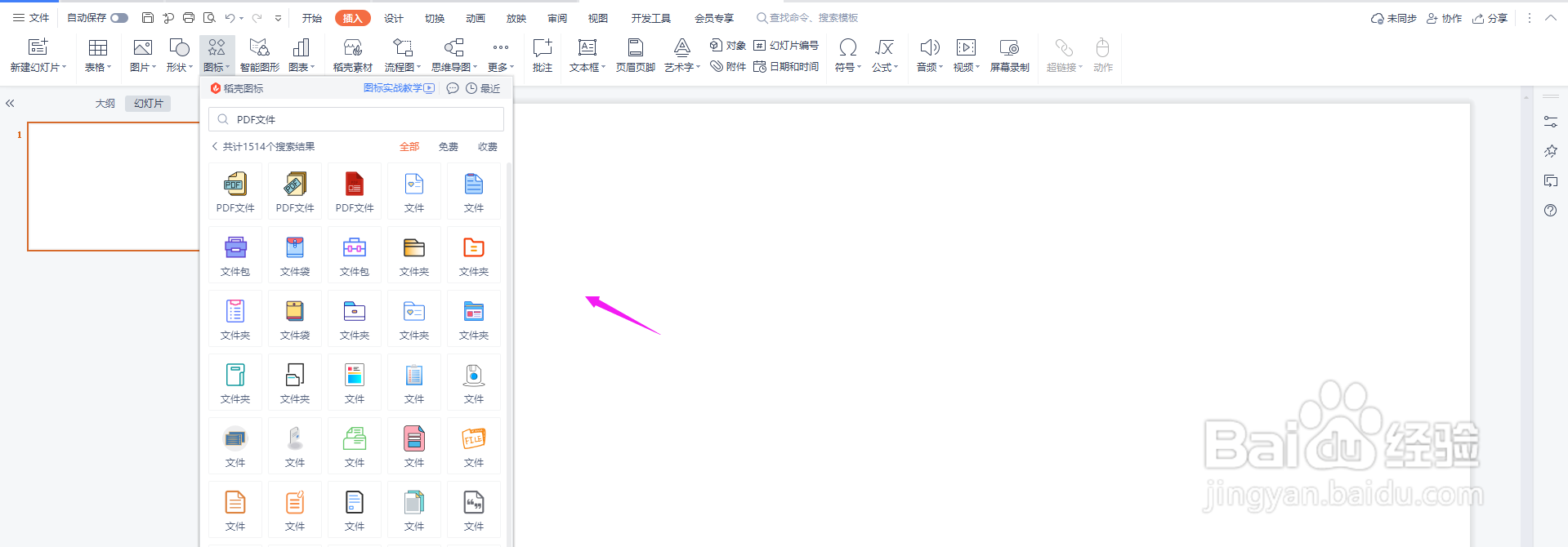Select slide 1 thumbnail

pos(114,186)
